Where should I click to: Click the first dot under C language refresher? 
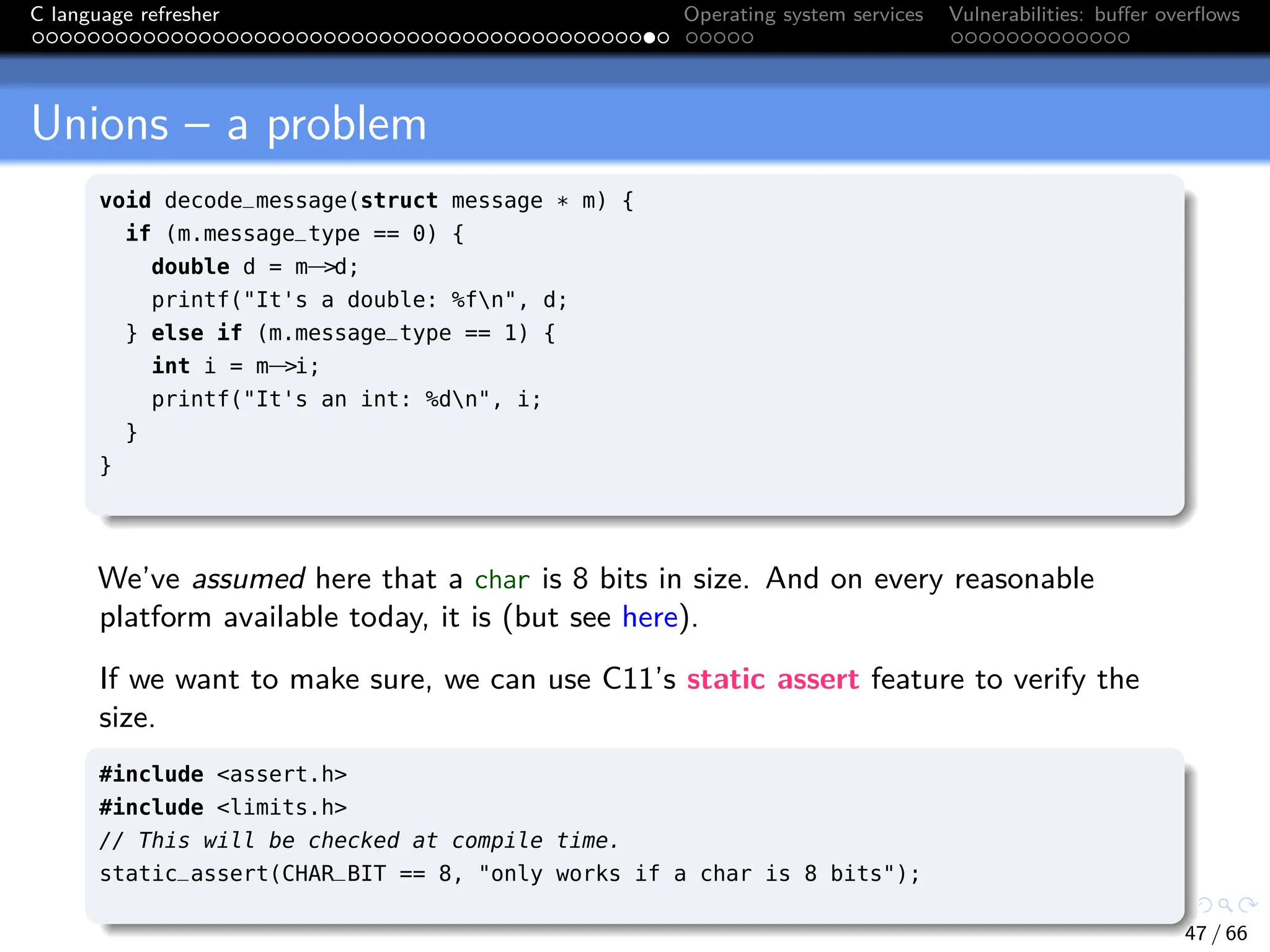point(38,38)
